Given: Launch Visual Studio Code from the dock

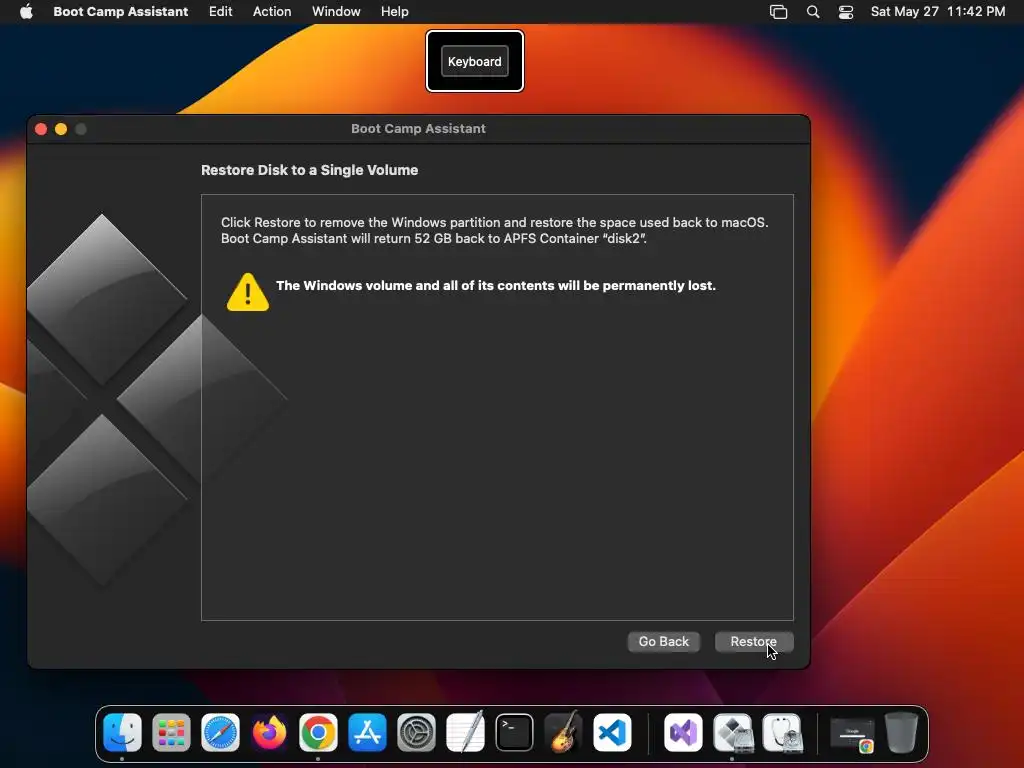Looking at the screenshot, I should point(612,732).
